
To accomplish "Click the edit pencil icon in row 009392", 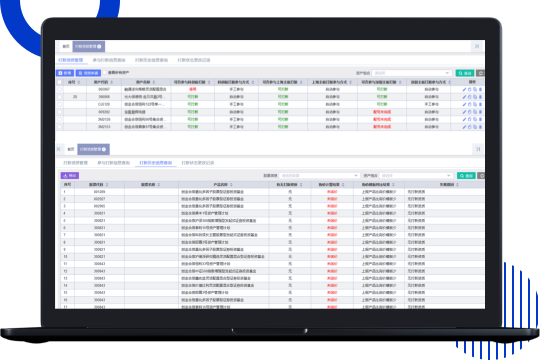I will click(464, 112).
